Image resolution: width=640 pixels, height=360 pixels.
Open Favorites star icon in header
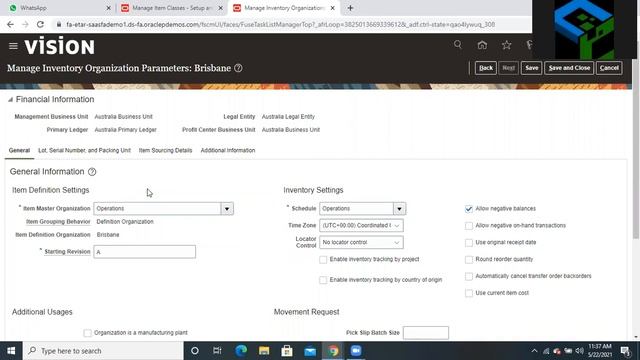[x=507, y=44]
